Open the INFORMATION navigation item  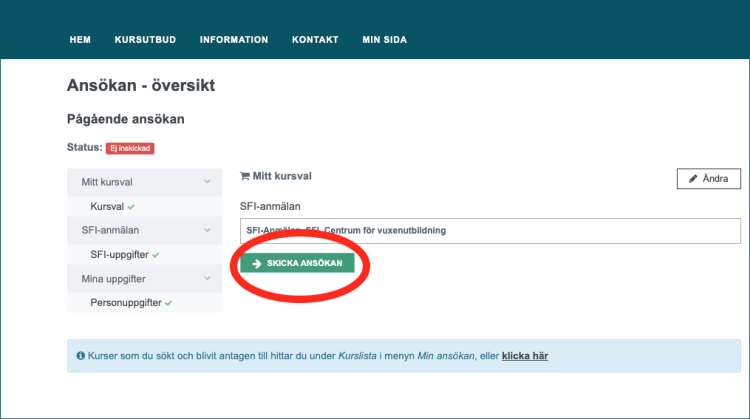234,40
